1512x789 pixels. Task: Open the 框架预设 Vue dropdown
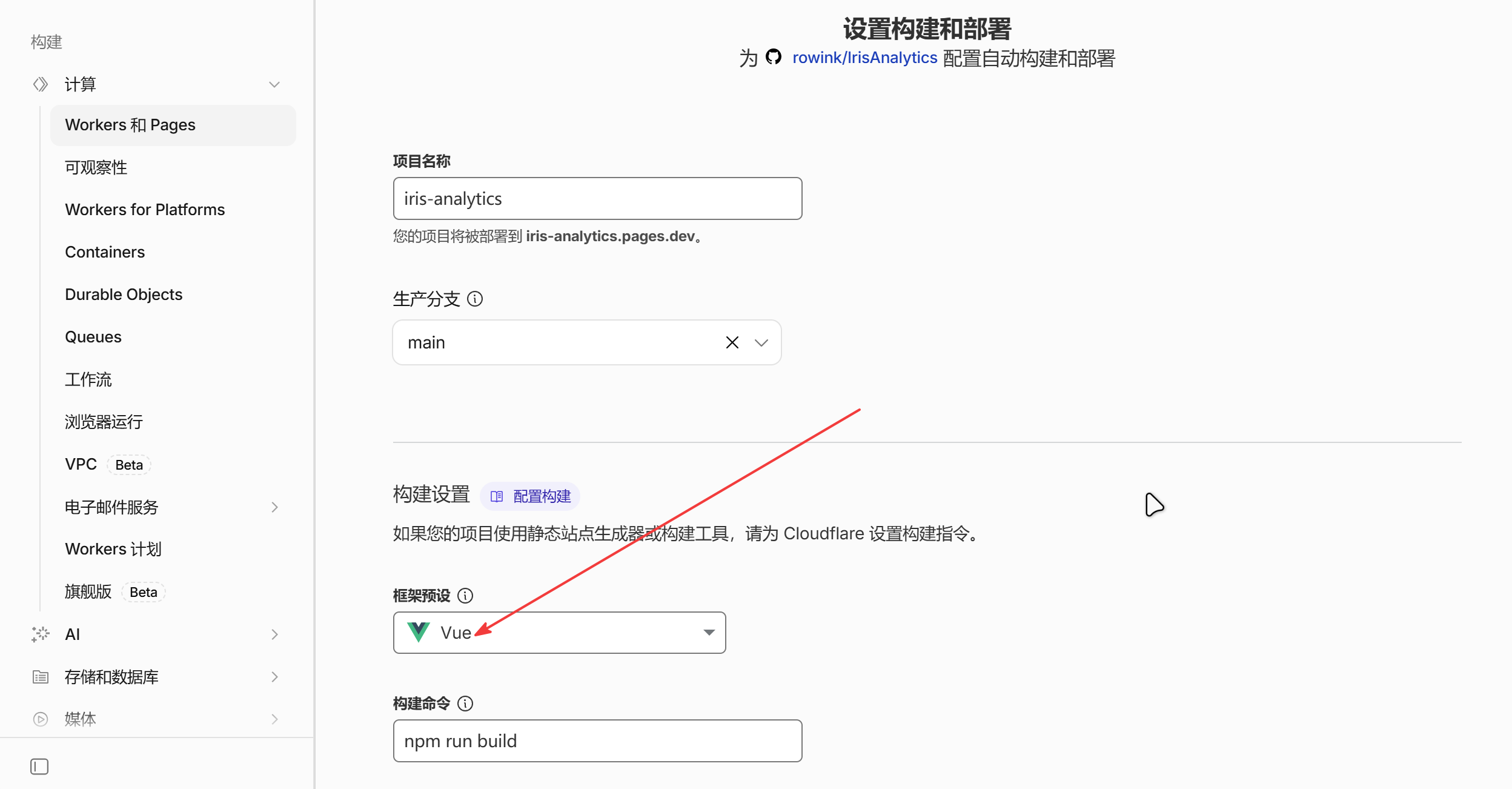[x=559, y=633]
